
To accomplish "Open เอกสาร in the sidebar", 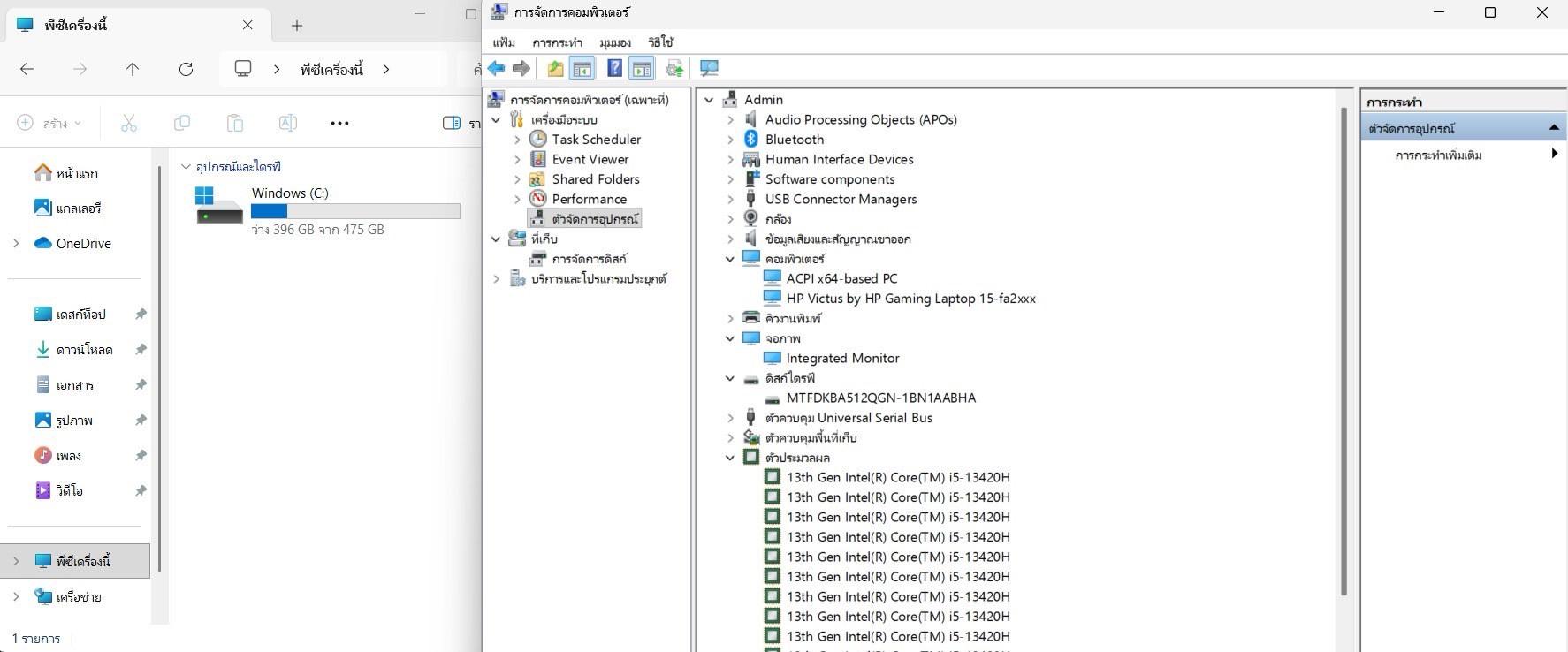I will pos(75,385).
